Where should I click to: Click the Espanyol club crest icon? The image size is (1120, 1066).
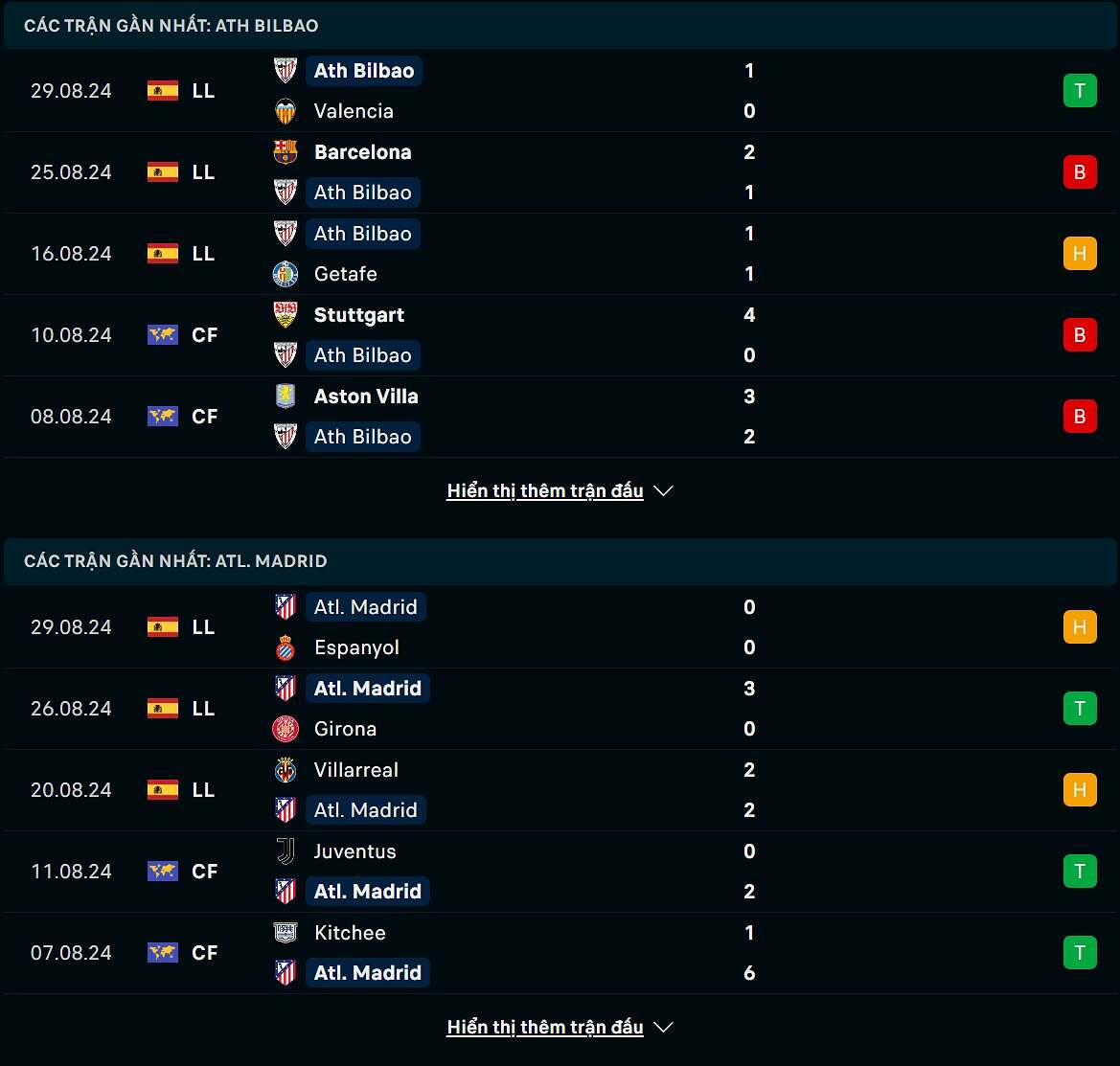pyautogui.click(x=285, y=647)
